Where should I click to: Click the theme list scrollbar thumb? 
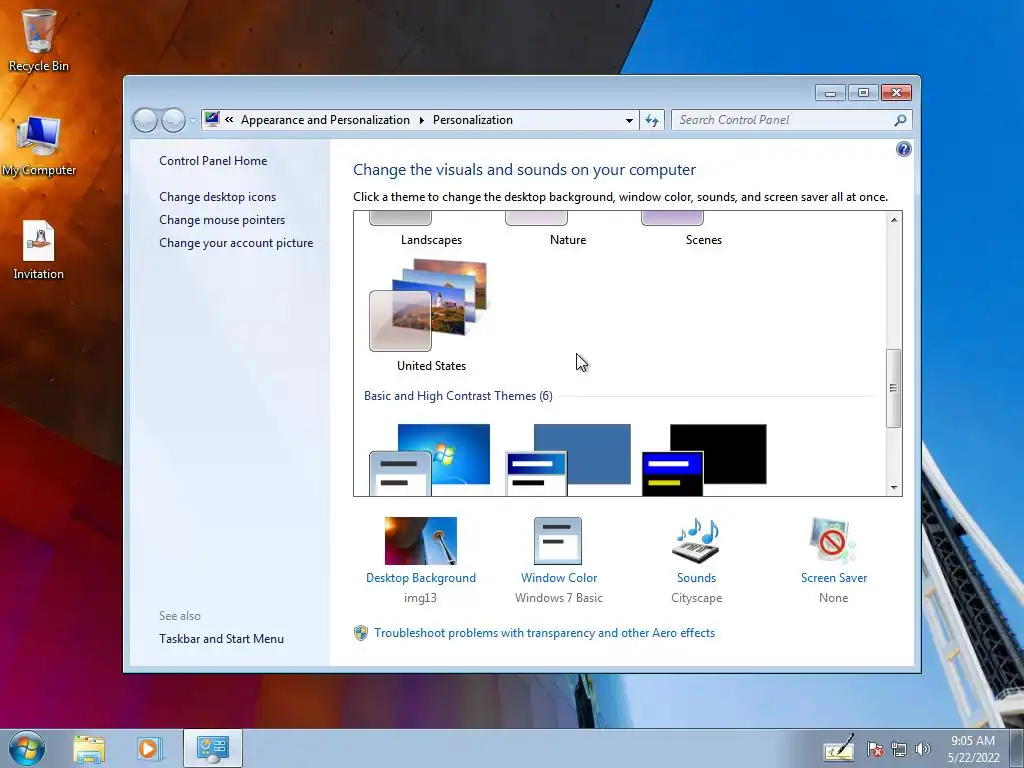pos(893,388)
